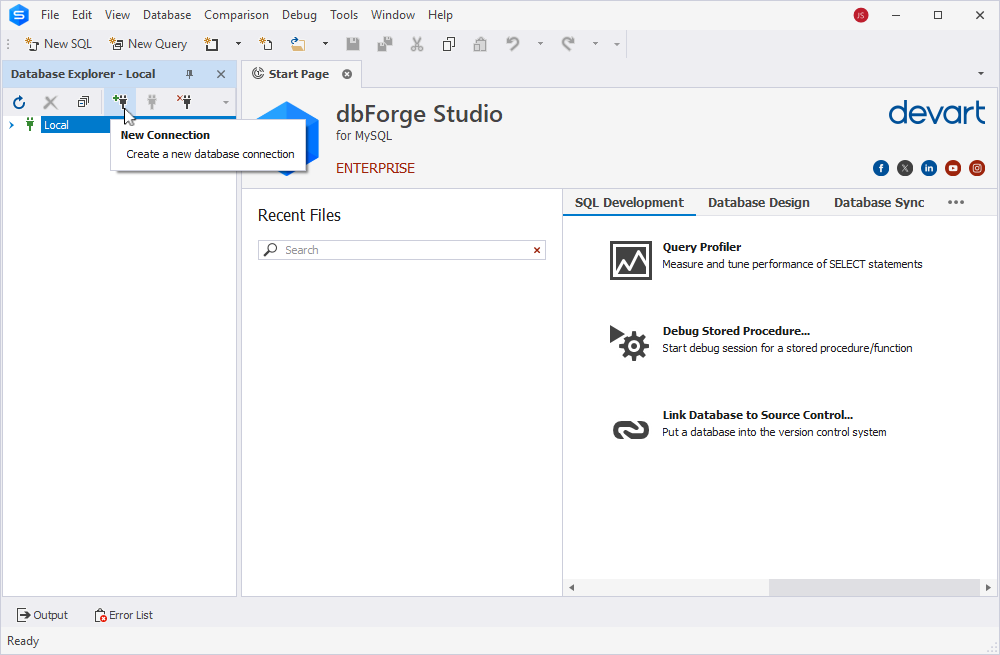Toggle the pin on Database Explorer panel
1000x655 pixels.
pos(189,74)
